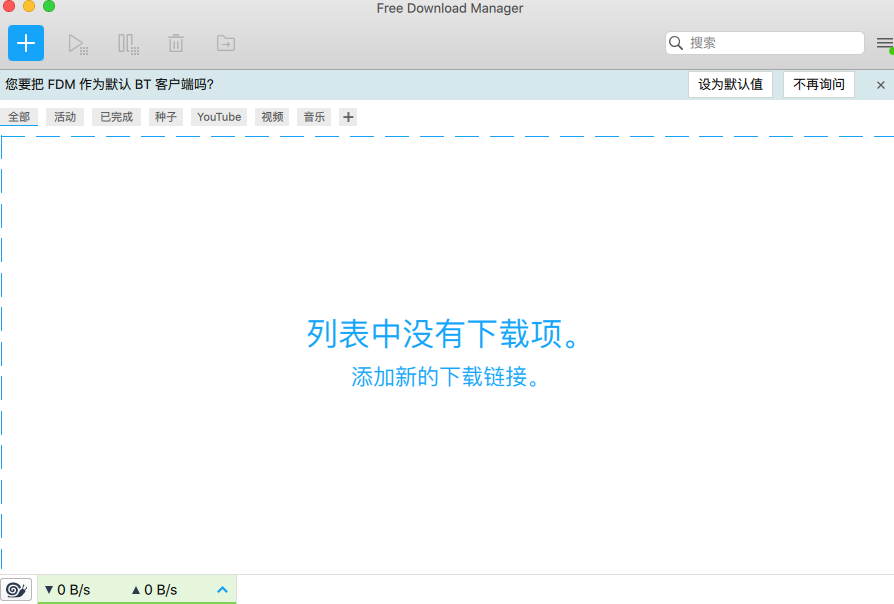Open the downloaded file's folder icon
This screenshot has height=604, width=894.
point(225,43)
